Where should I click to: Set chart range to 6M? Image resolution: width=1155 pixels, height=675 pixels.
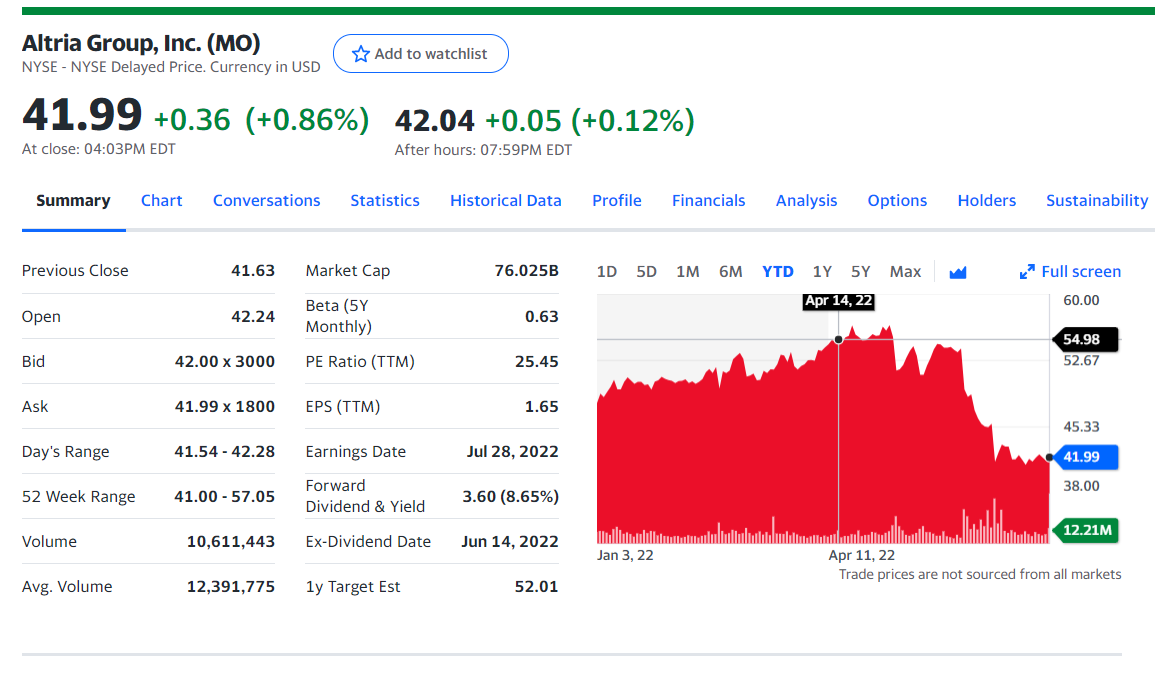pyautogui.click(x=730, y=272)
